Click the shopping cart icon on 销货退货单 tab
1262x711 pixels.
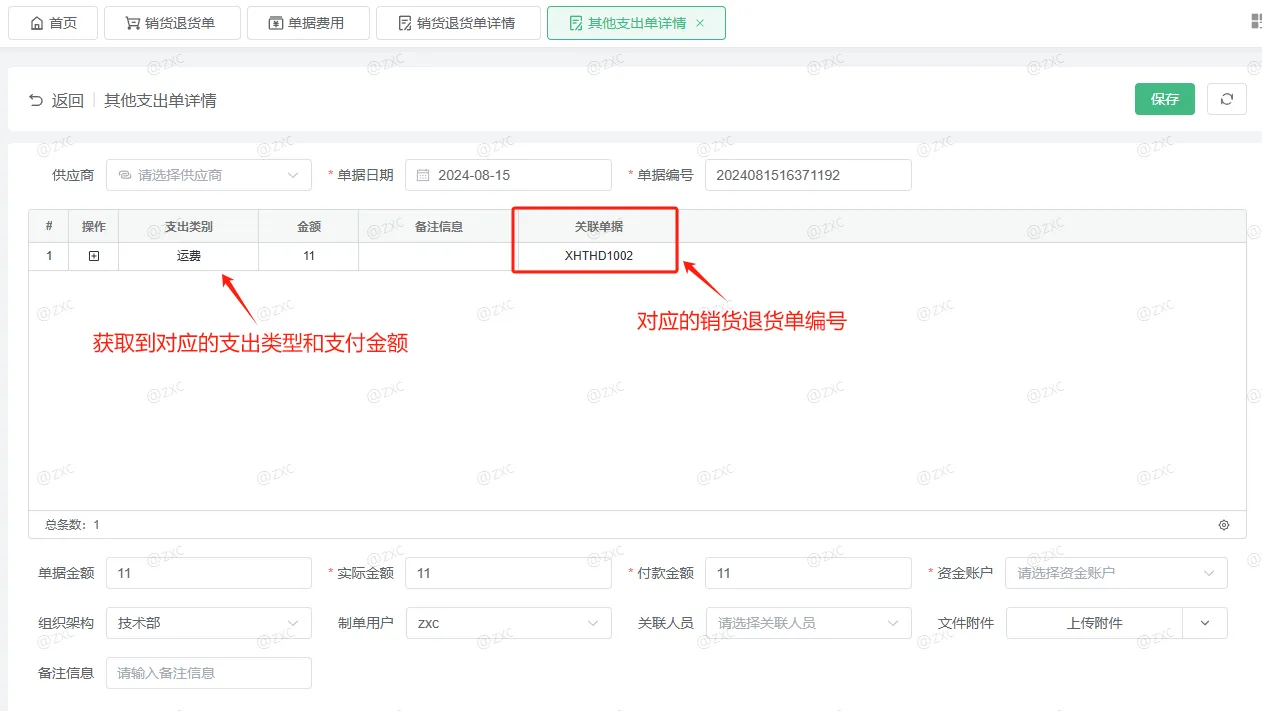pyautogui.click(x=132, y=23)
